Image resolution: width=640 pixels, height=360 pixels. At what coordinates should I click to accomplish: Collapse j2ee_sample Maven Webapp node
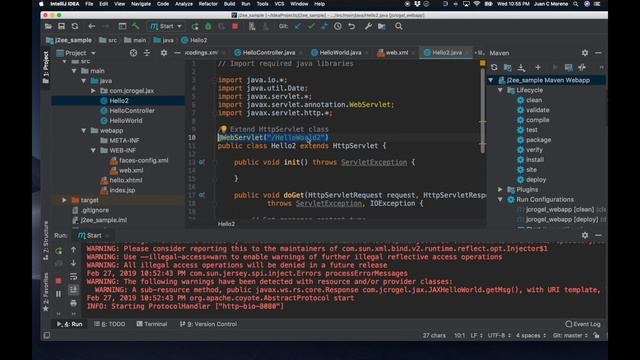click(491, 80)
